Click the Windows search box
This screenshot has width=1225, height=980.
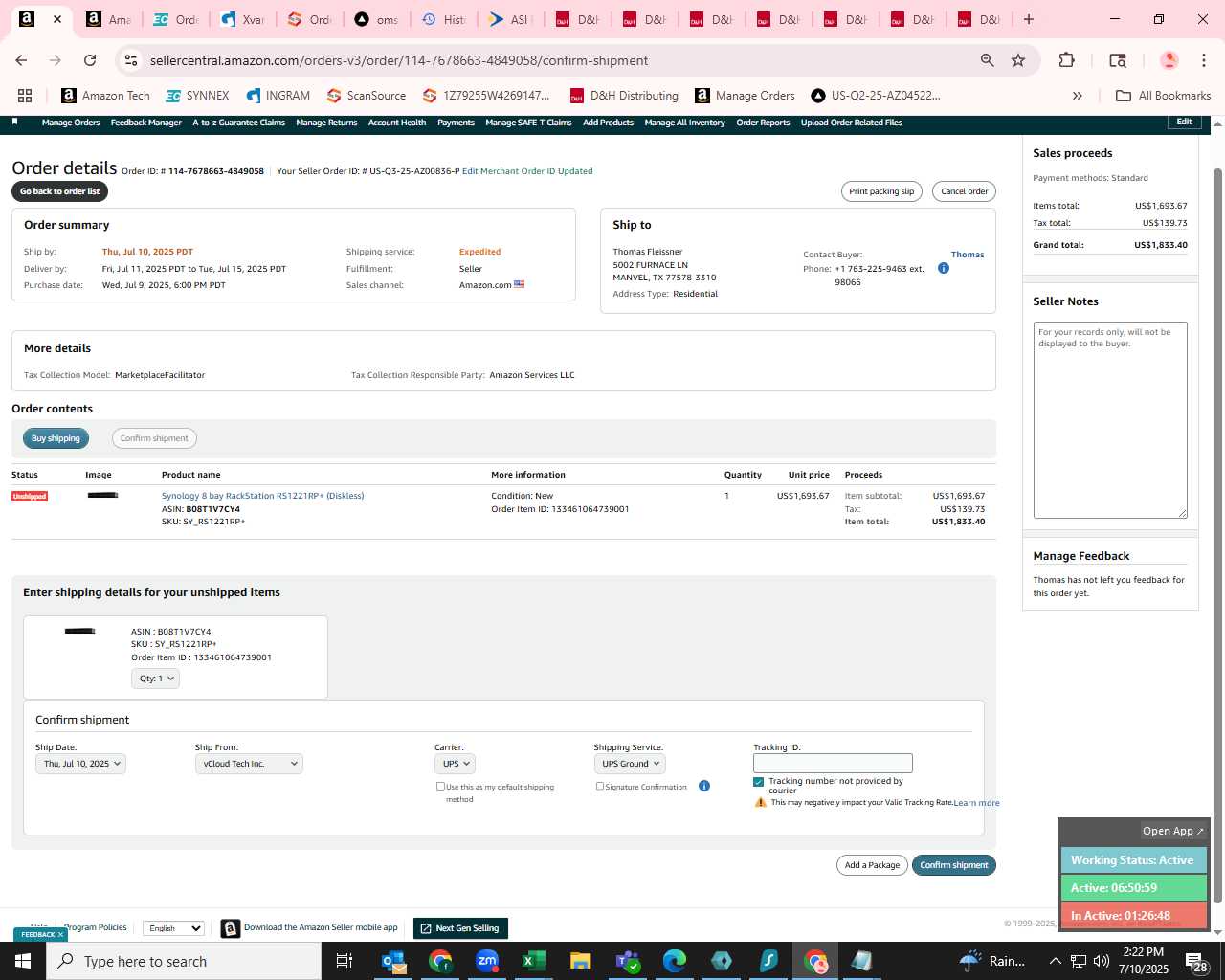click(183, 961)
